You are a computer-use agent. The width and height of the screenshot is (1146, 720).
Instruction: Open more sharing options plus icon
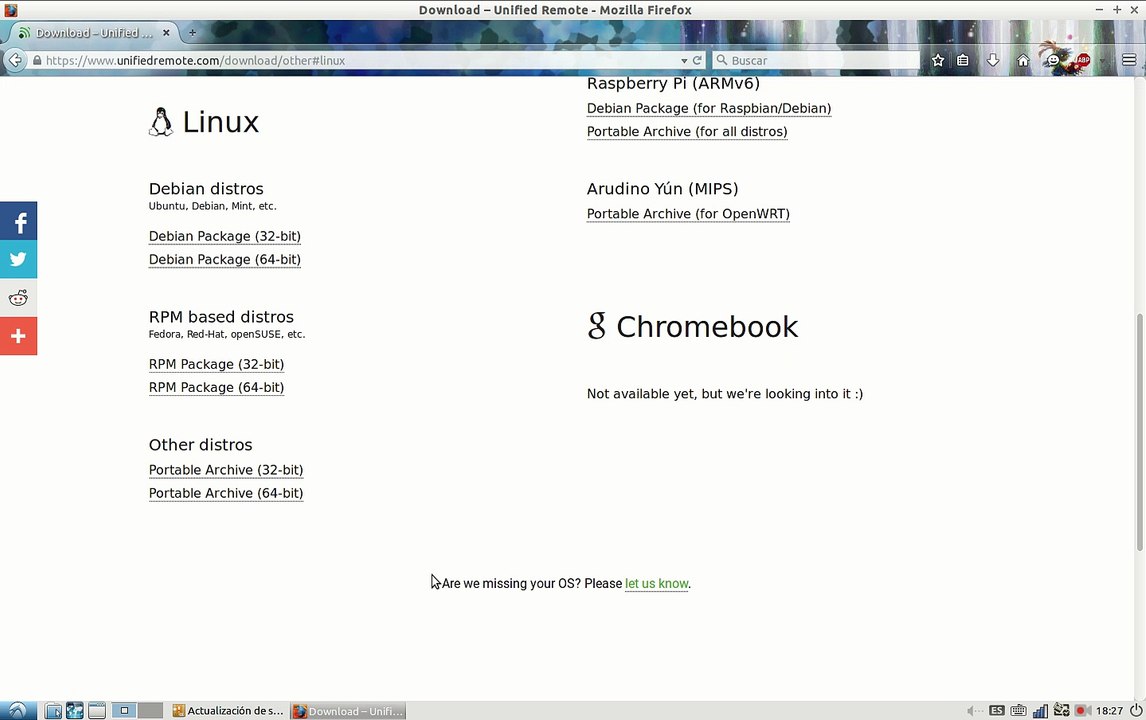(x=18, y=336)
